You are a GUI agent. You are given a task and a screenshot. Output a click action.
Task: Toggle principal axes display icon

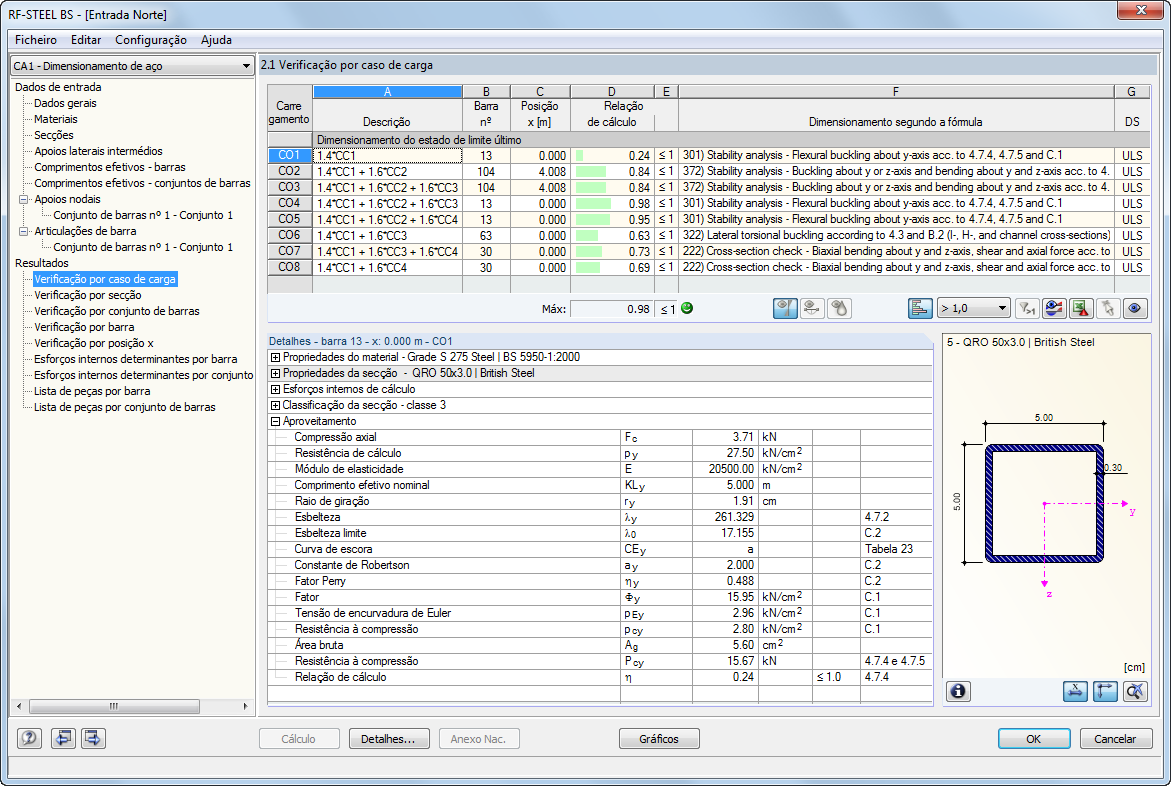[1105, 691]
